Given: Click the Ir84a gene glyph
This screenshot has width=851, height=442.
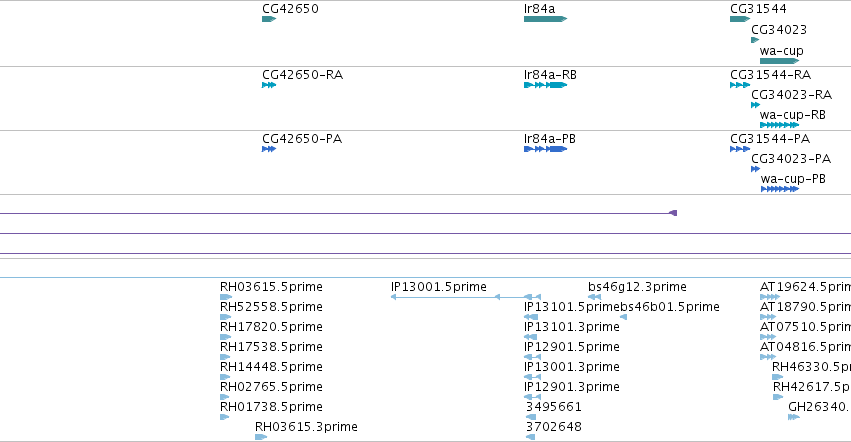Looking at the screenshot, I should pos(545,19).
